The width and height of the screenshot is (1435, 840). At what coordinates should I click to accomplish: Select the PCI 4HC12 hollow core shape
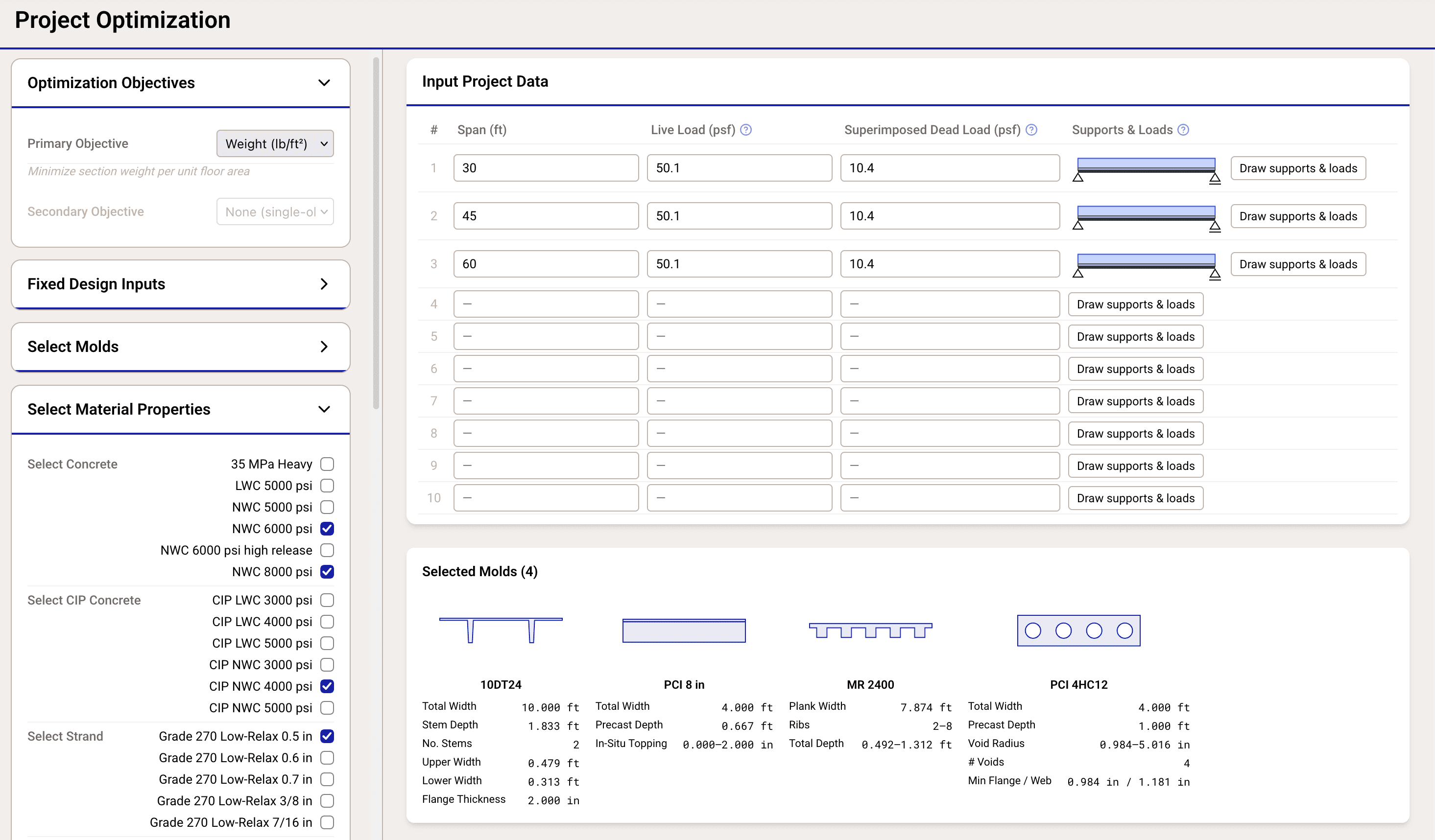click(1078, 630)
